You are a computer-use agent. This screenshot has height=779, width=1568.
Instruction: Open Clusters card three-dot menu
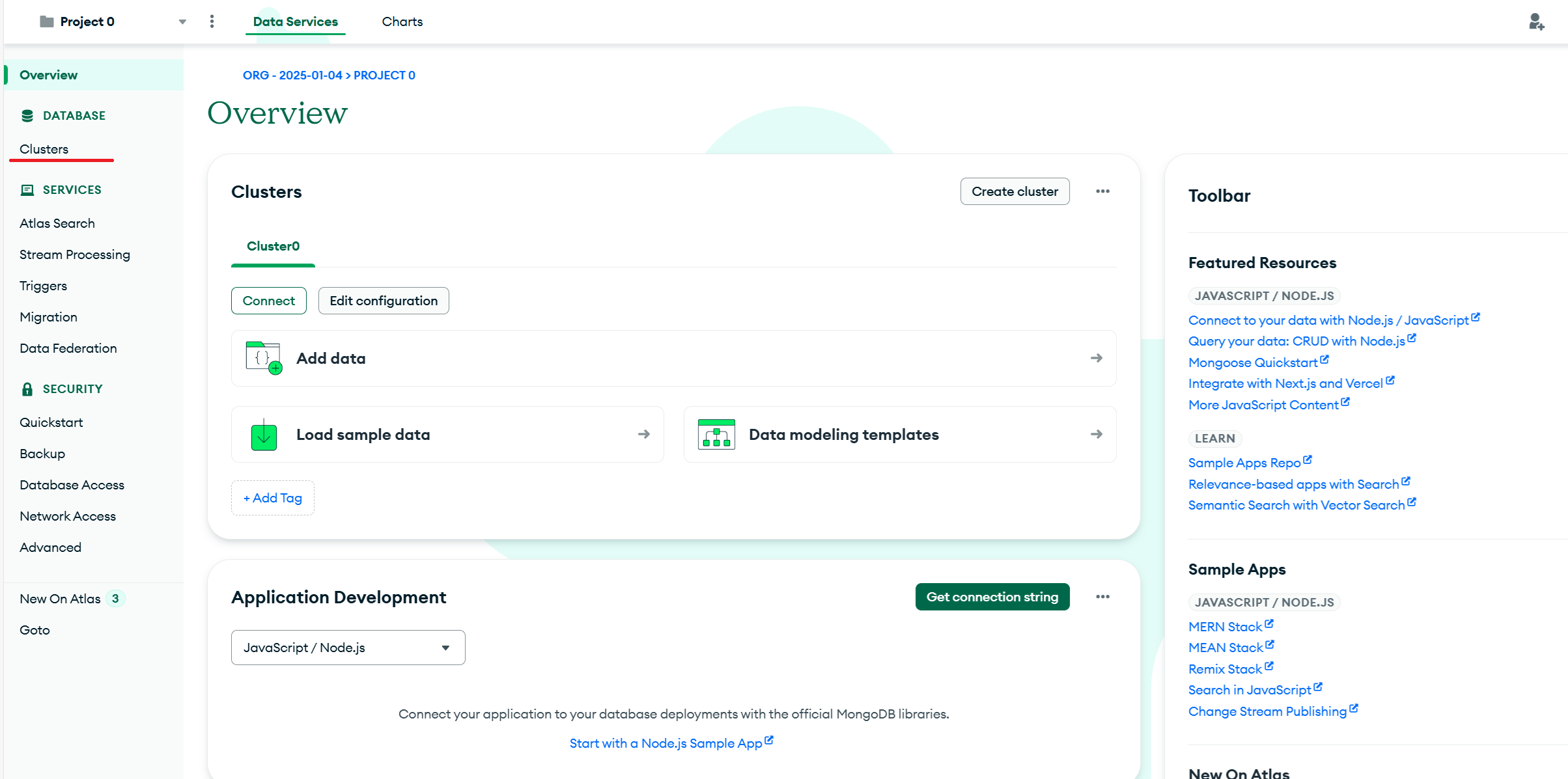[1102, 191]
